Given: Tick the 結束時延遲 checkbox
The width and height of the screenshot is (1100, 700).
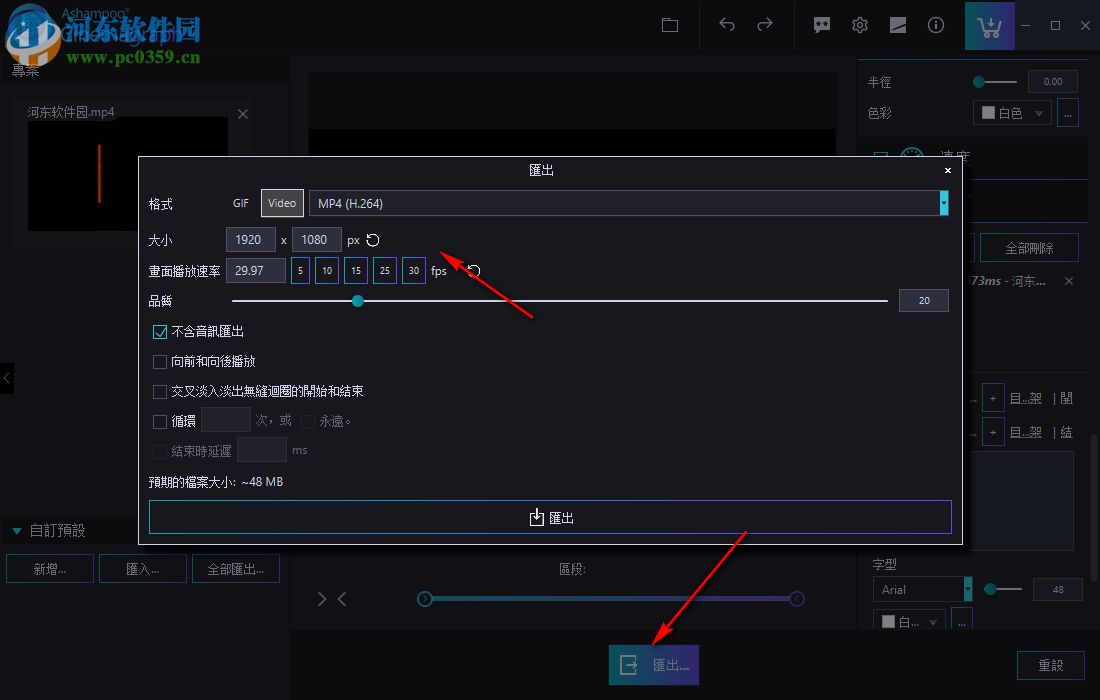Looking at the screenshot, I should click(x=160, y=451).
